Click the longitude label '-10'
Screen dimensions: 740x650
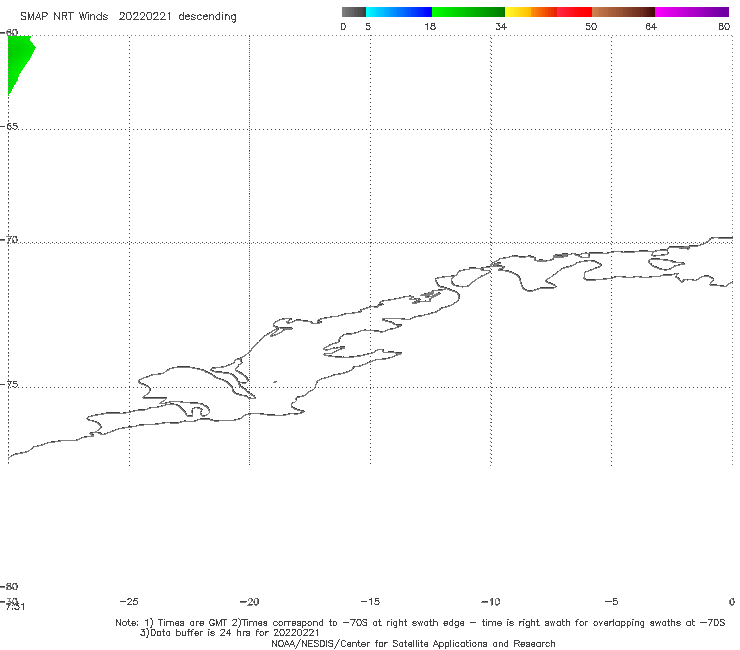491,602
